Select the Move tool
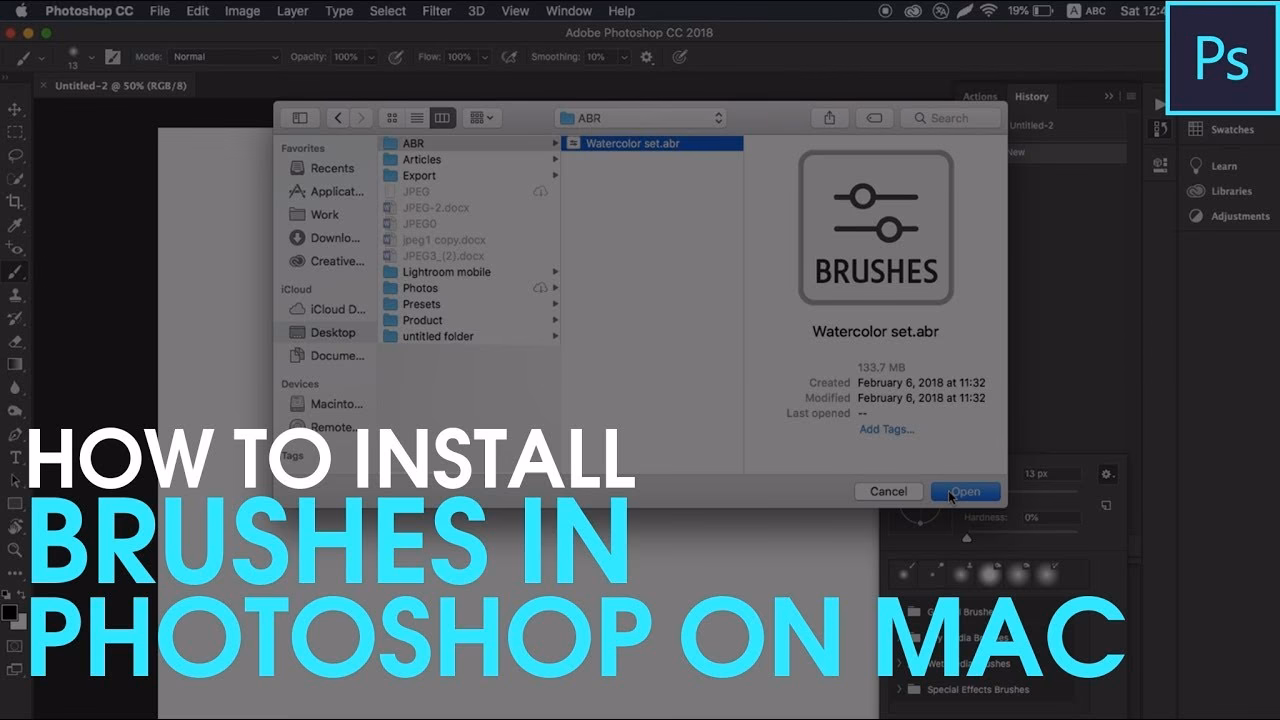This screenshot has height=720, width=1280. 15,109
